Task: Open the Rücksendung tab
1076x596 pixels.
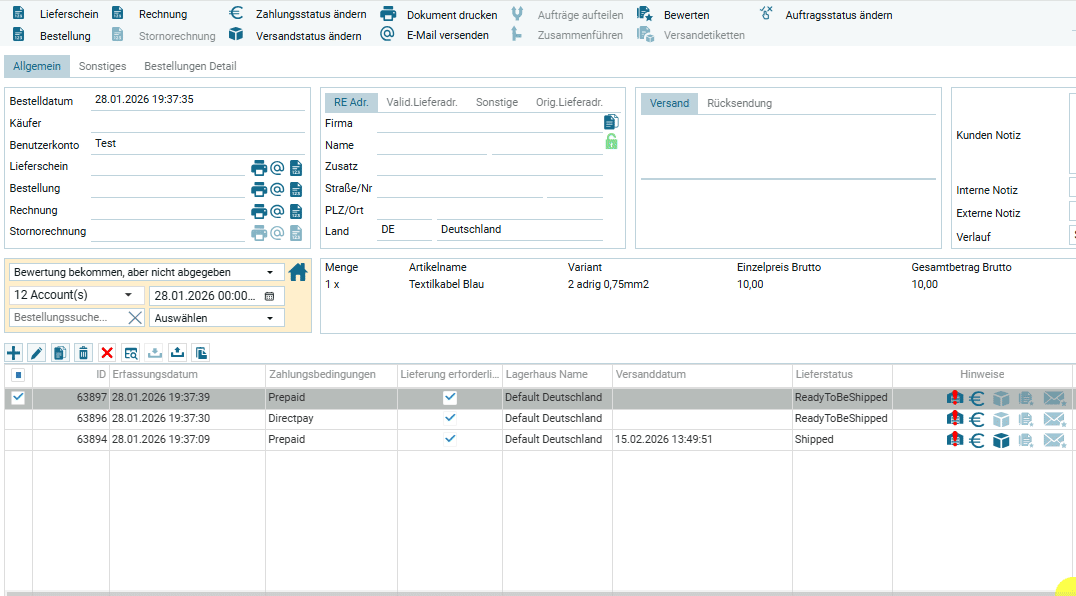Action: tap(739, 103)
